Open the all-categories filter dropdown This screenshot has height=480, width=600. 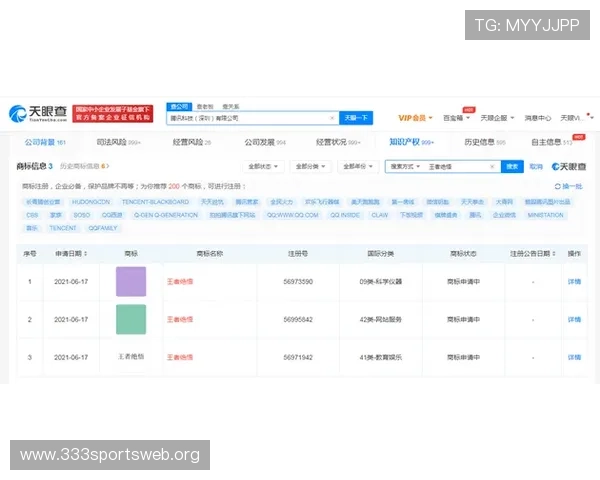pyautogui.click(x=310, y=167)
